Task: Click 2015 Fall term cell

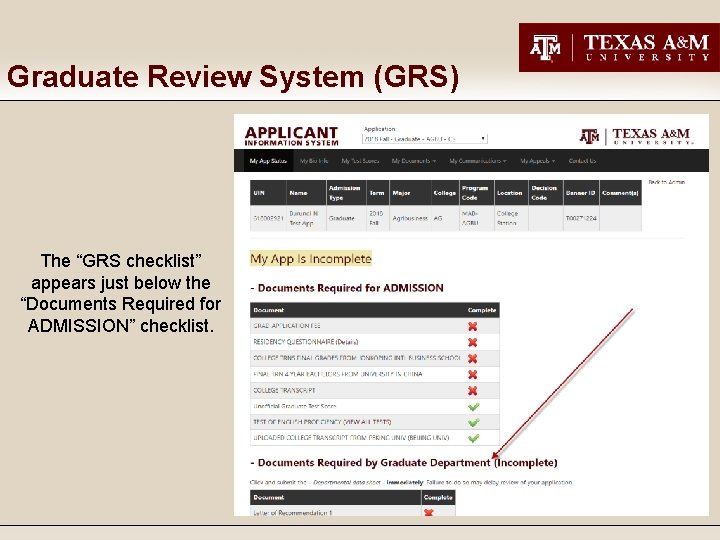Action: point(376,218)
